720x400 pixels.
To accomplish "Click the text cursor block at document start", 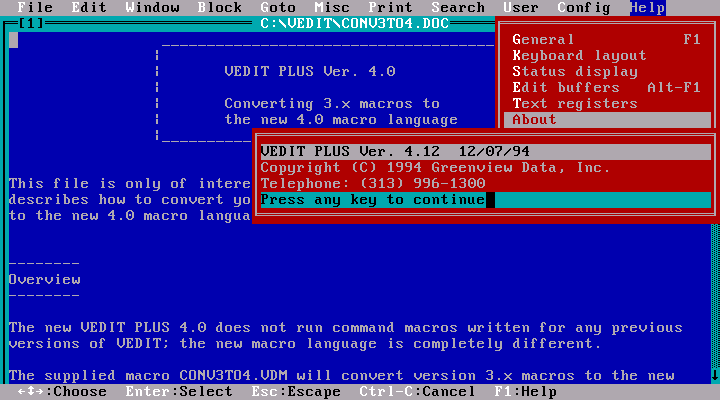I will (x=13, y=40).
